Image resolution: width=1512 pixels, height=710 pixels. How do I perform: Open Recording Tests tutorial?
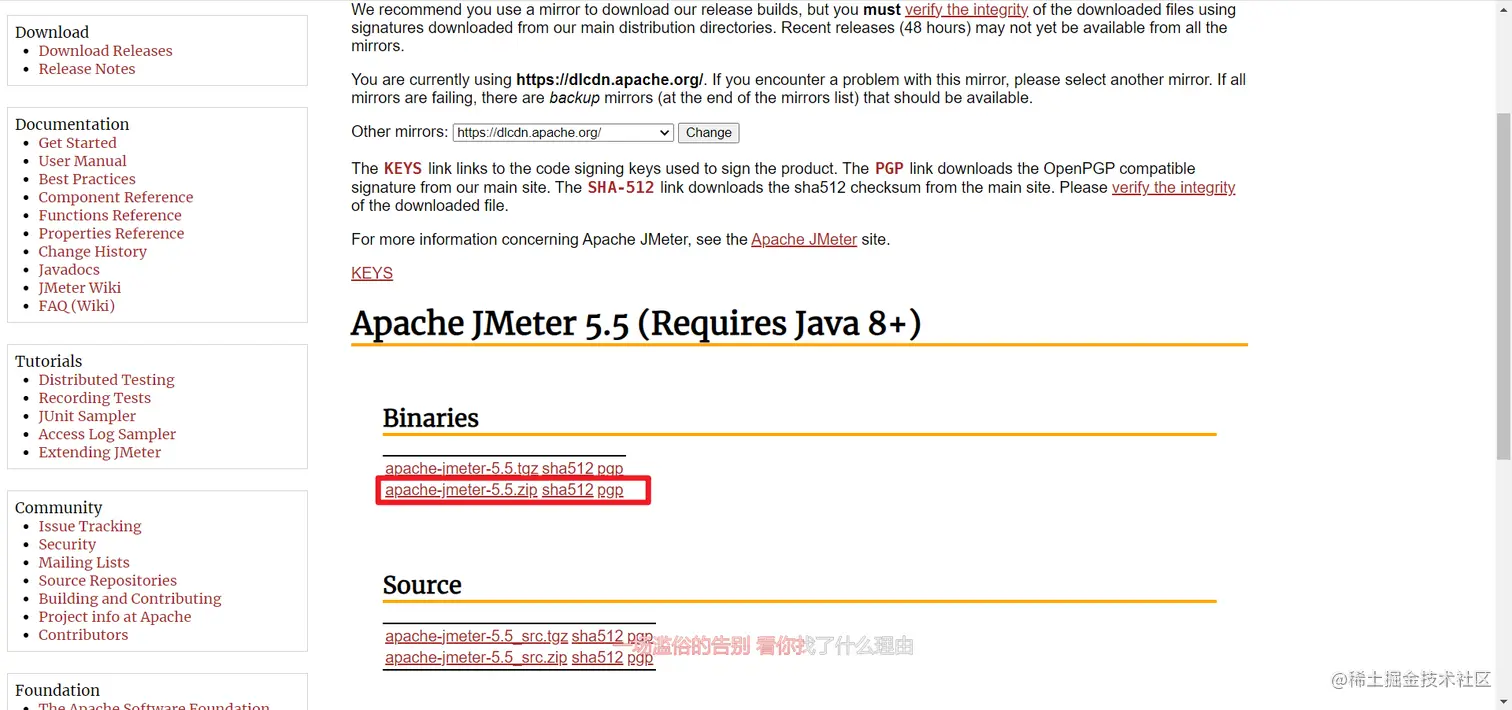(95, 398)
